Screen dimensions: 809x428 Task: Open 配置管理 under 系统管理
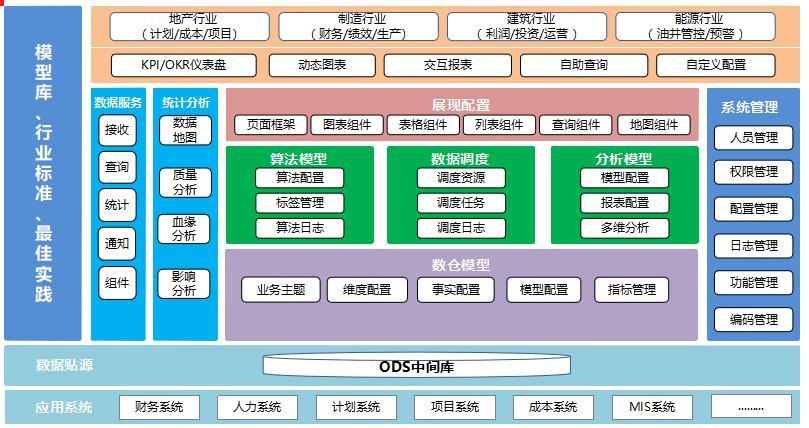tap(753, 209)
